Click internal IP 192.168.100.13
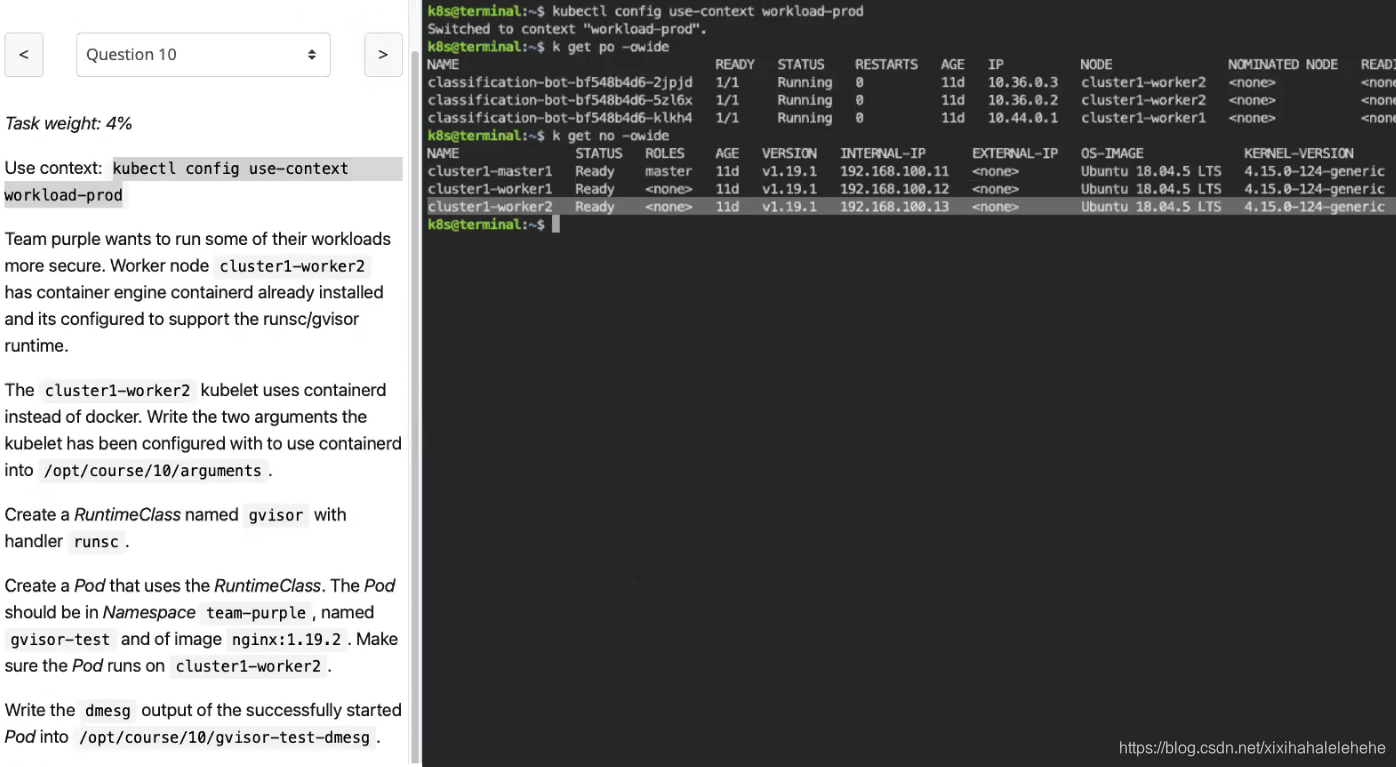 [894, 207]
